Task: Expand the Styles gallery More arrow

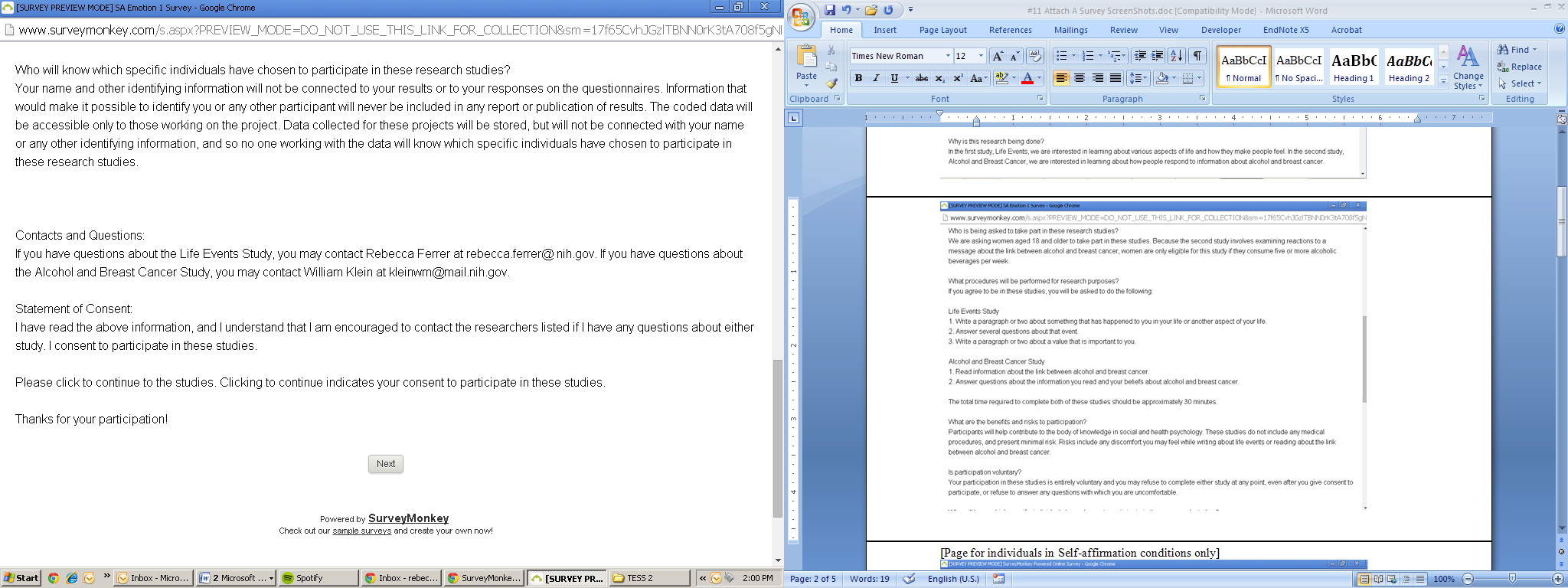Action: tap(1444, 81)
